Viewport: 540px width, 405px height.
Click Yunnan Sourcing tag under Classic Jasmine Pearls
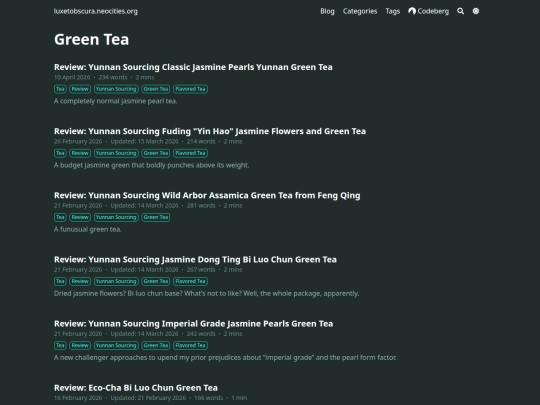point(116,89)
